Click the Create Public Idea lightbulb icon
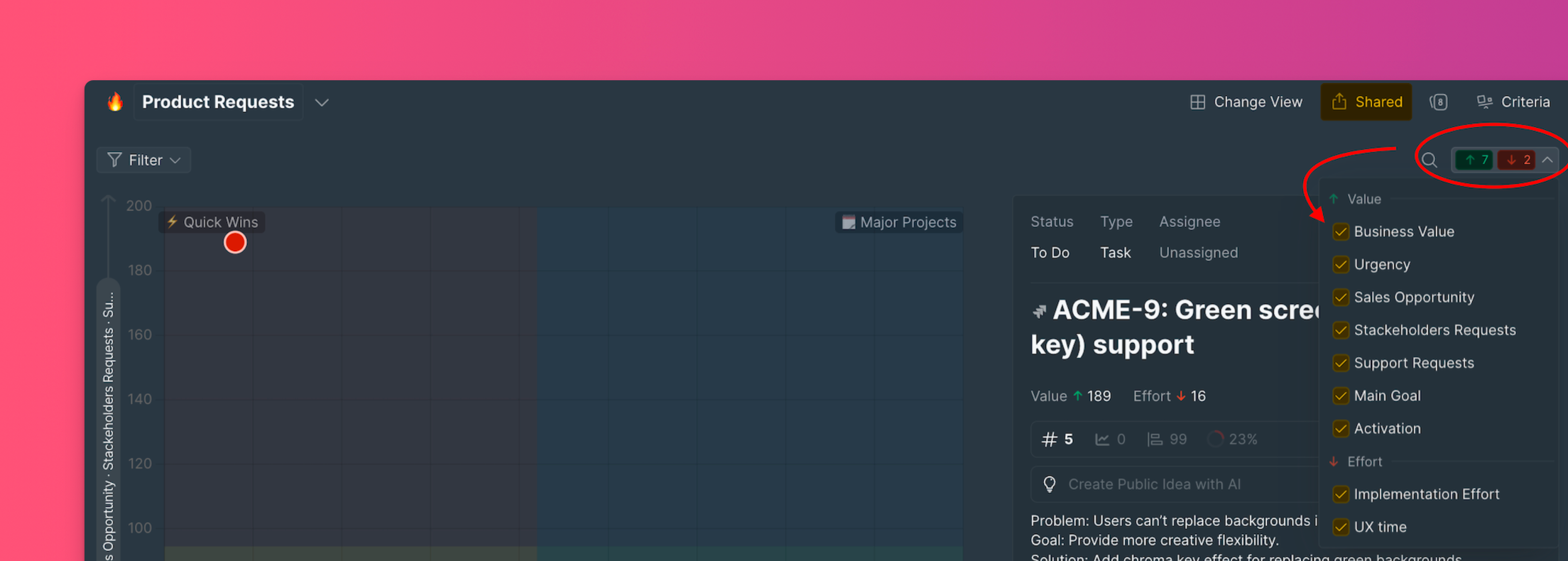The width and height of the screenshot is (1568, 561). point(1049,484)
